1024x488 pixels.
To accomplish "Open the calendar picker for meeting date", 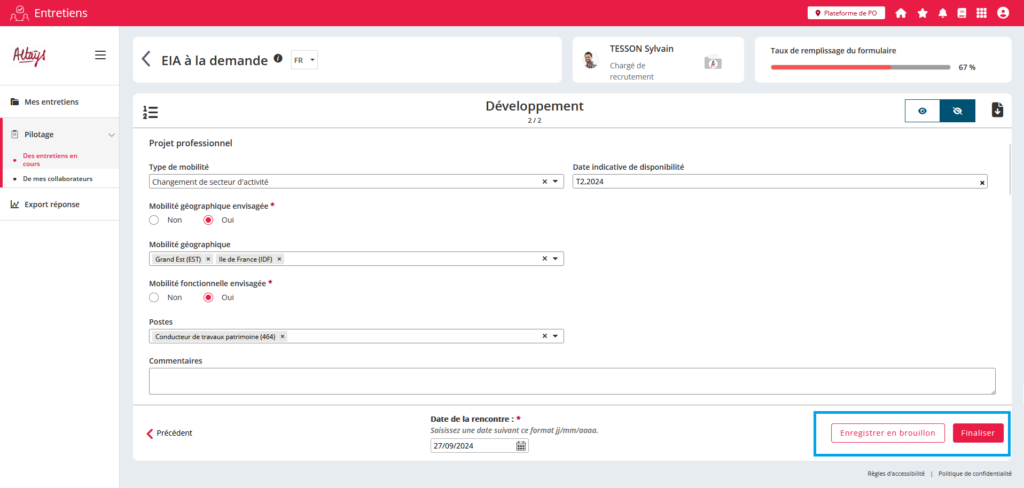I will point(521,446).
